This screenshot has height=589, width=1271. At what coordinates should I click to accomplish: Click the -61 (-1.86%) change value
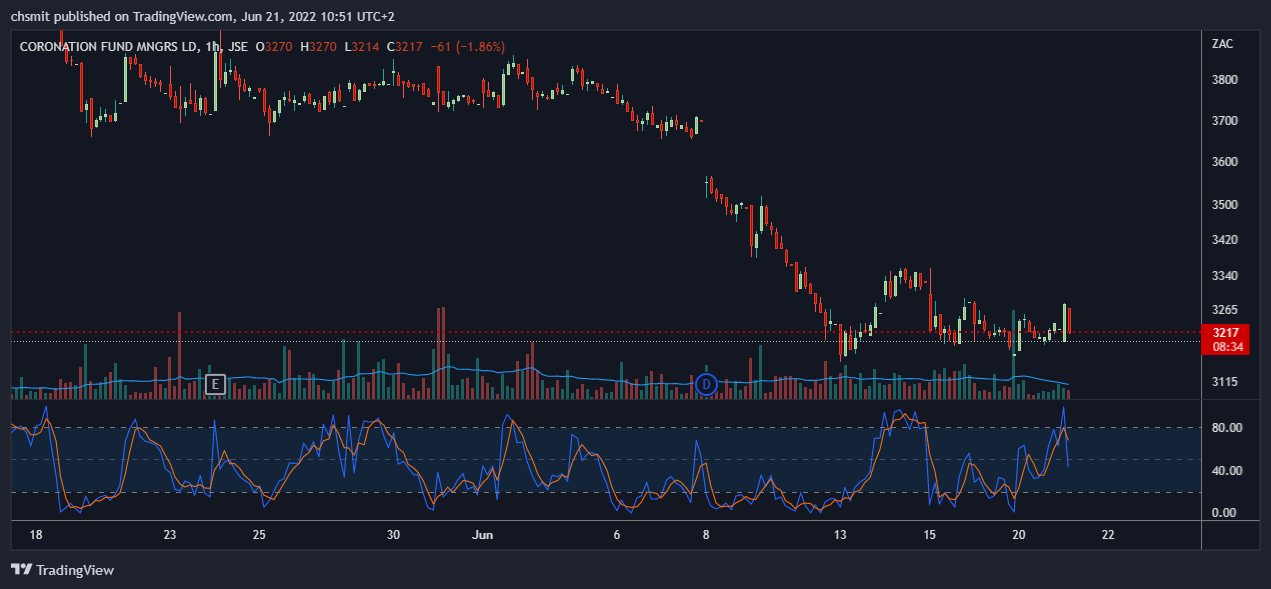(466, 46)
